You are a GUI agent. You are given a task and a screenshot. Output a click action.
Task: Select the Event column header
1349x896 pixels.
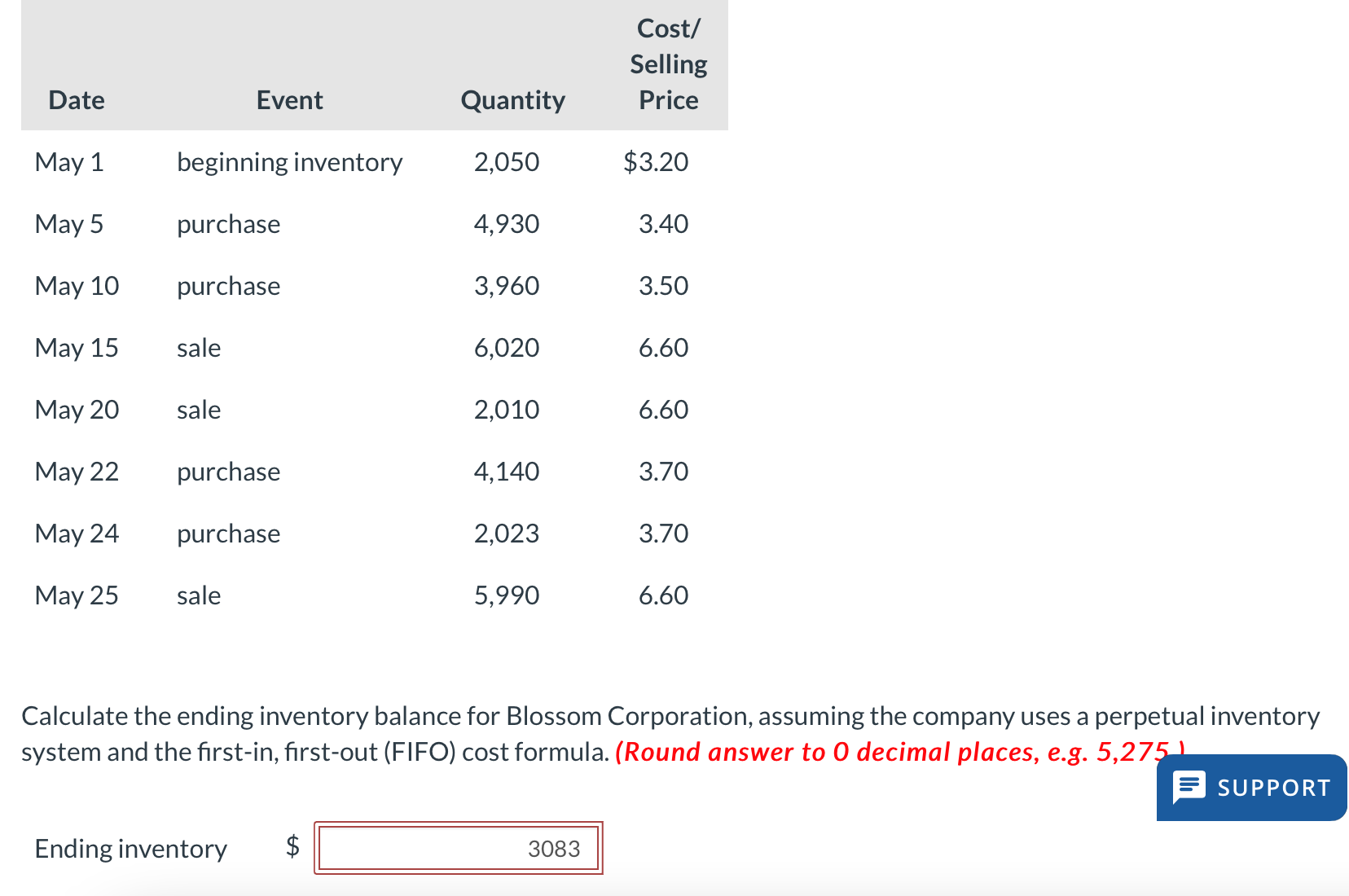(x=290, y=99)
